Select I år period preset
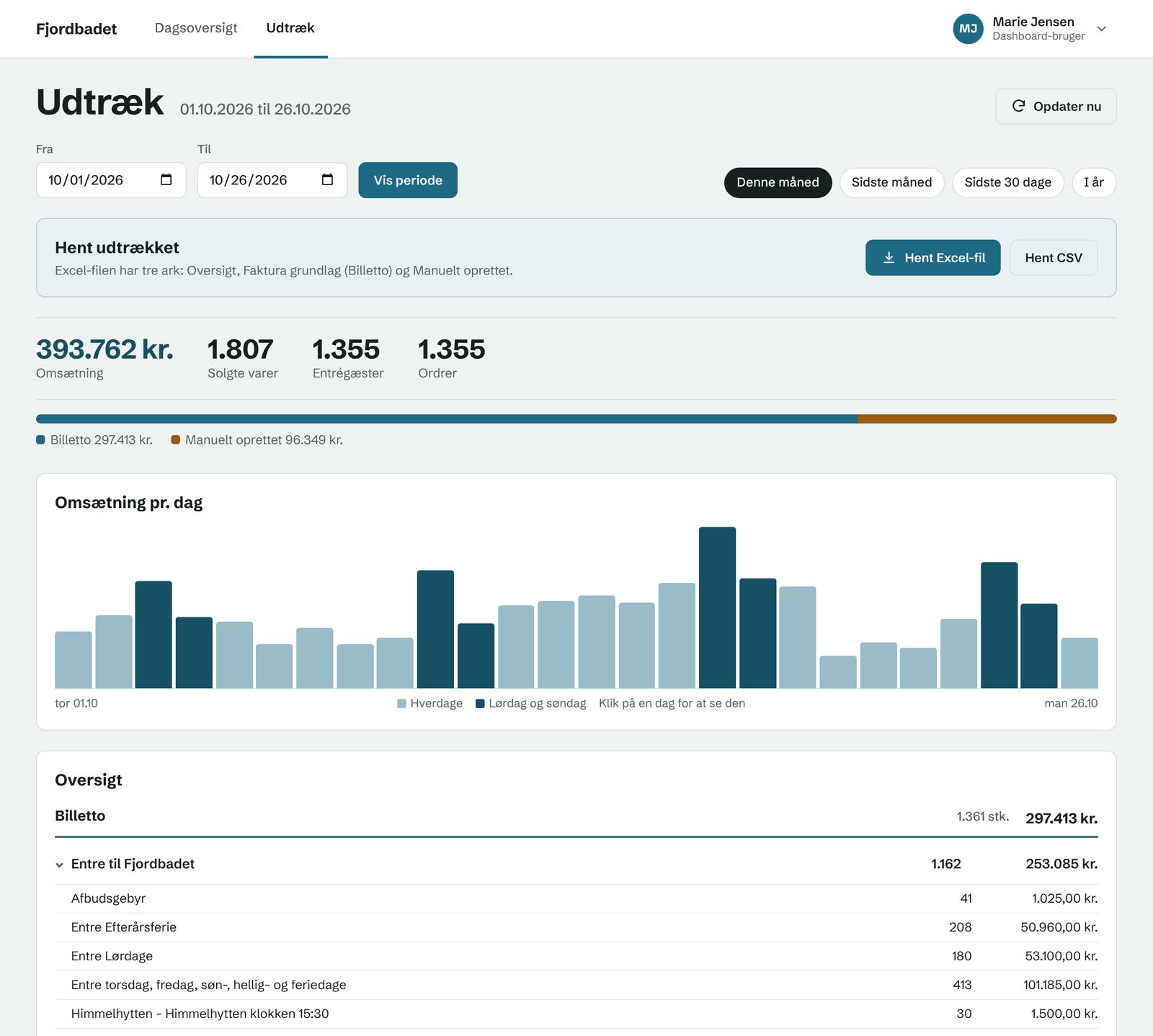This screenshot has height=1036, width=1153. coord(1094,182)
